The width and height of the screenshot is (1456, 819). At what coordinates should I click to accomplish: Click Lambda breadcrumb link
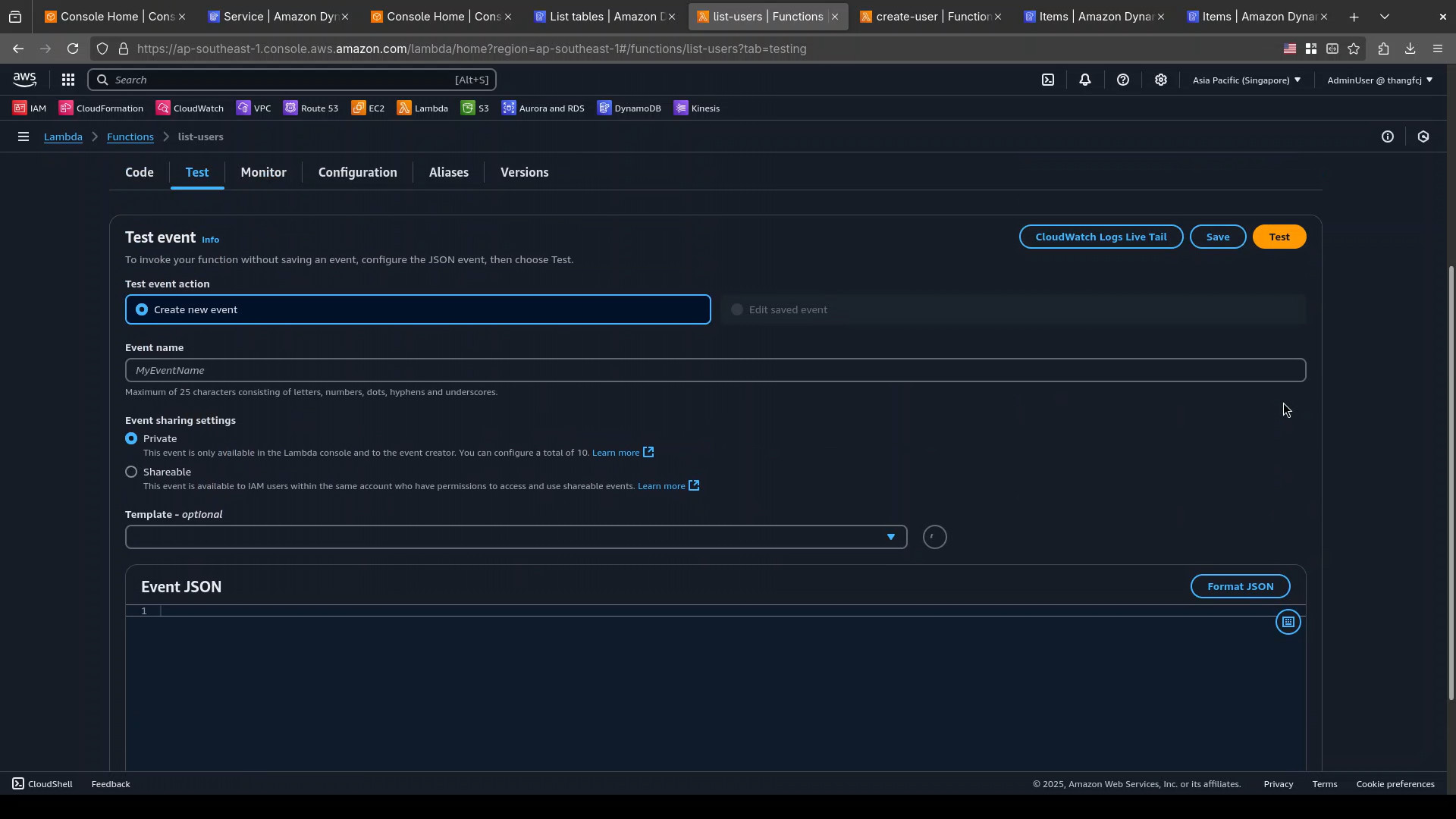click(63, 137)
